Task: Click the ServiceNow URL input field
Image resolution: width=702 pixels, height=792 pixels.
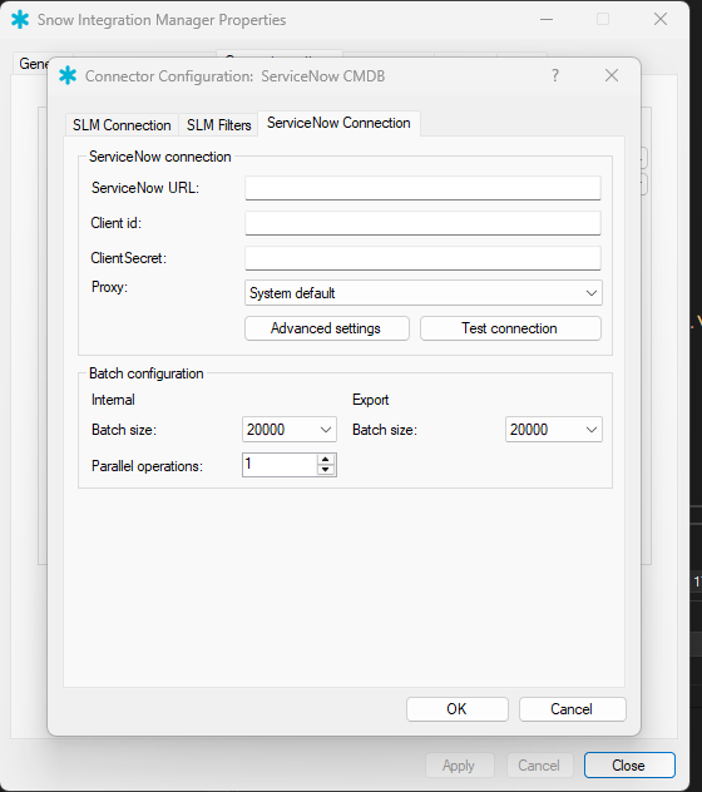Action: pyautogui.click(x=423, y=188)
